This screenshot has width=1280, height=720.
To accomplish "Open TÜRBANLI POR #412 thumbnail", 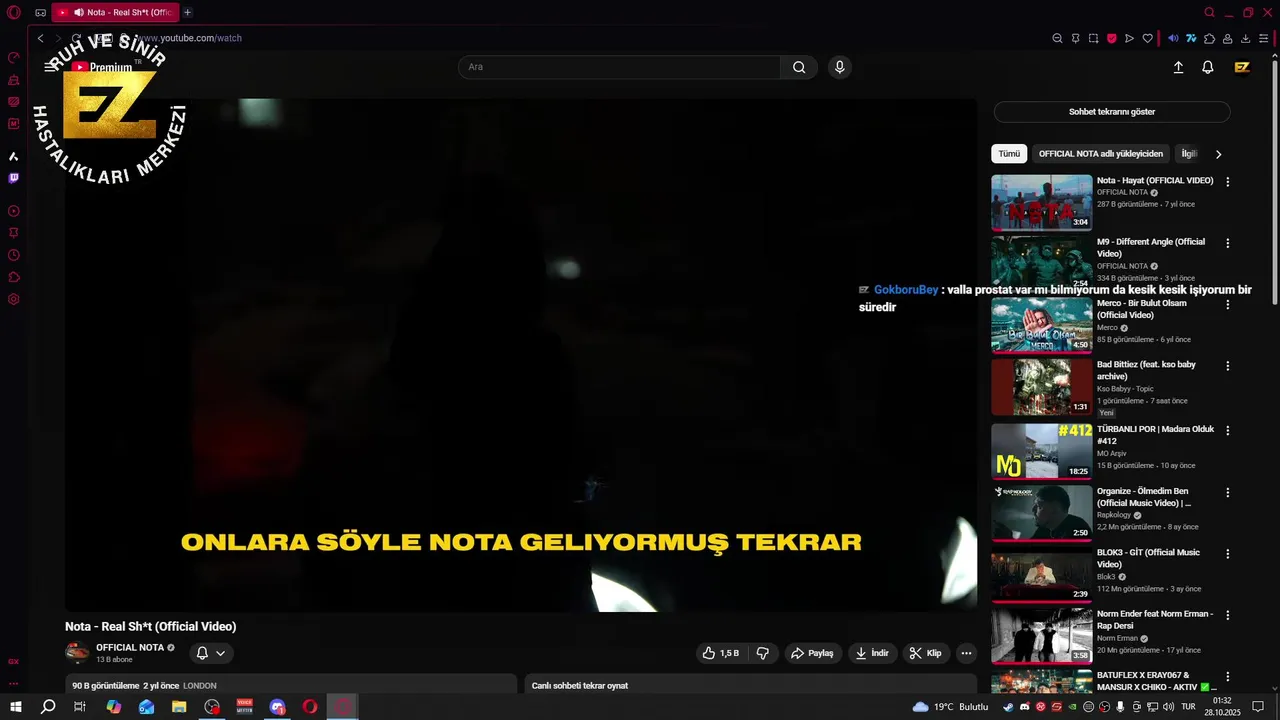I will [x=1042, y=451].
